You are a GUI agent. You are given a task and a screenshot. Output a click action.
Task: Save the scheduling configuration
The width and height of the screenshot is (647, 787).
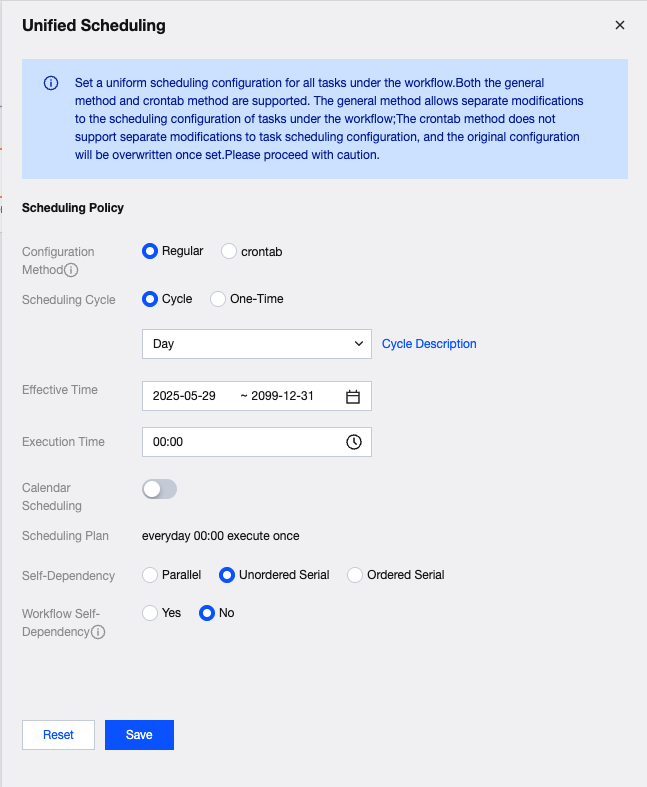pyautogui.click(x=139, y=735)
